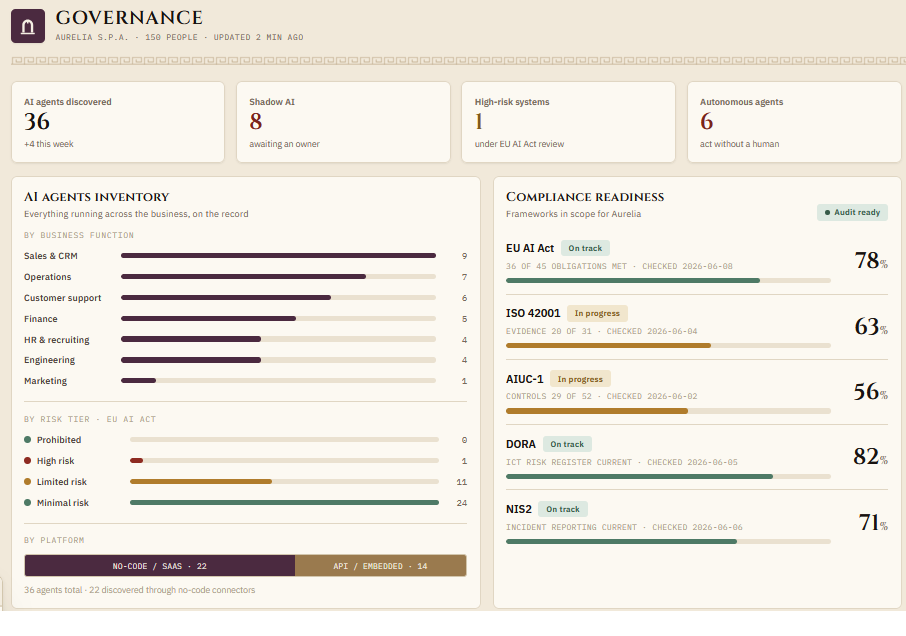Click the Minimal risk count 24
Viewport: 906px width, 636px height.
click(x=461, y=503)
